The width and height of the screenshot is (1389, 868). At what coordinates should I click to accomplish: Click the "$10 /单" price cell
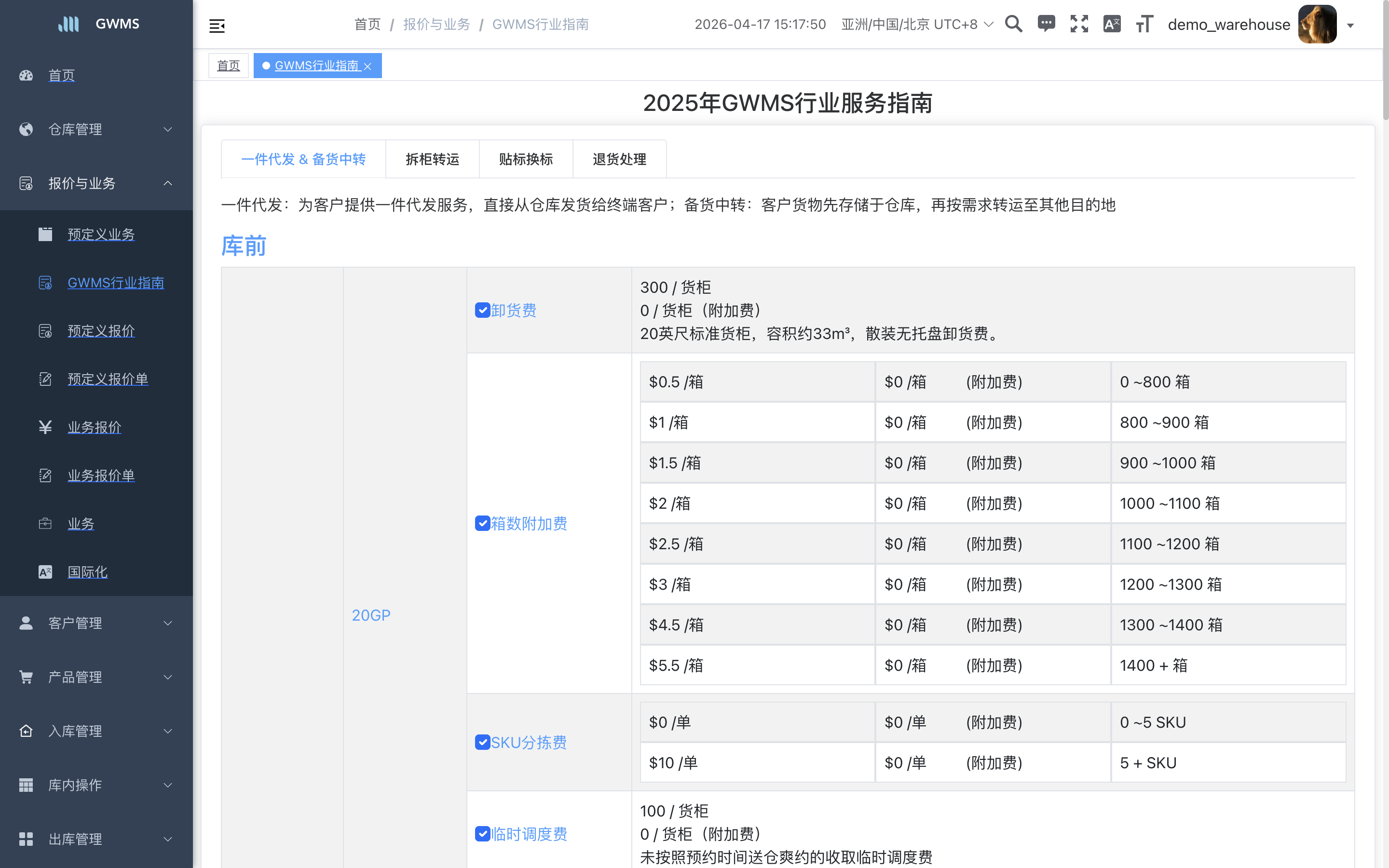click(x=757, y=762)
